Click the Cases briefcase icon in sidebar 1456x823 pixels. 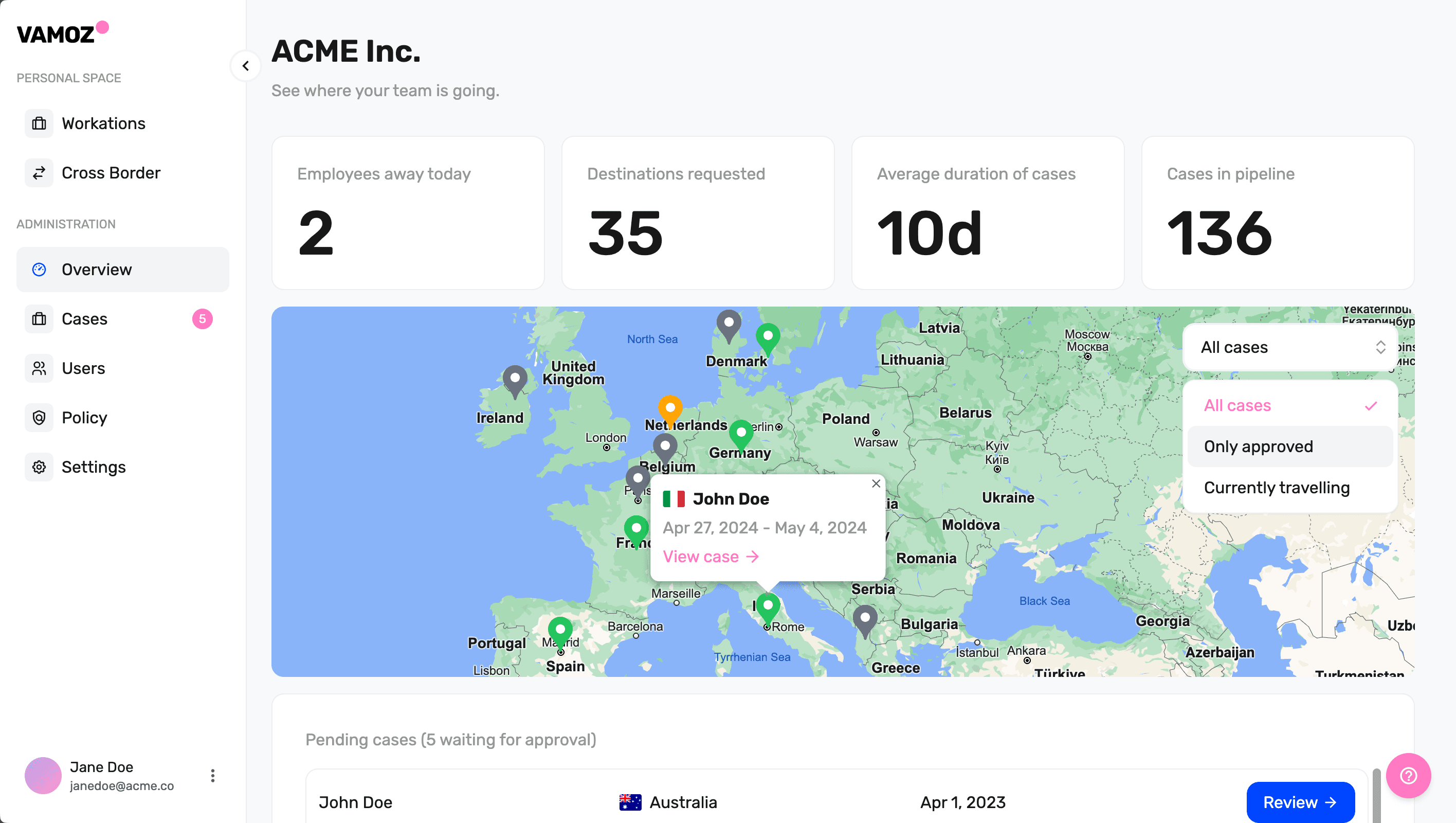(39, 318)
